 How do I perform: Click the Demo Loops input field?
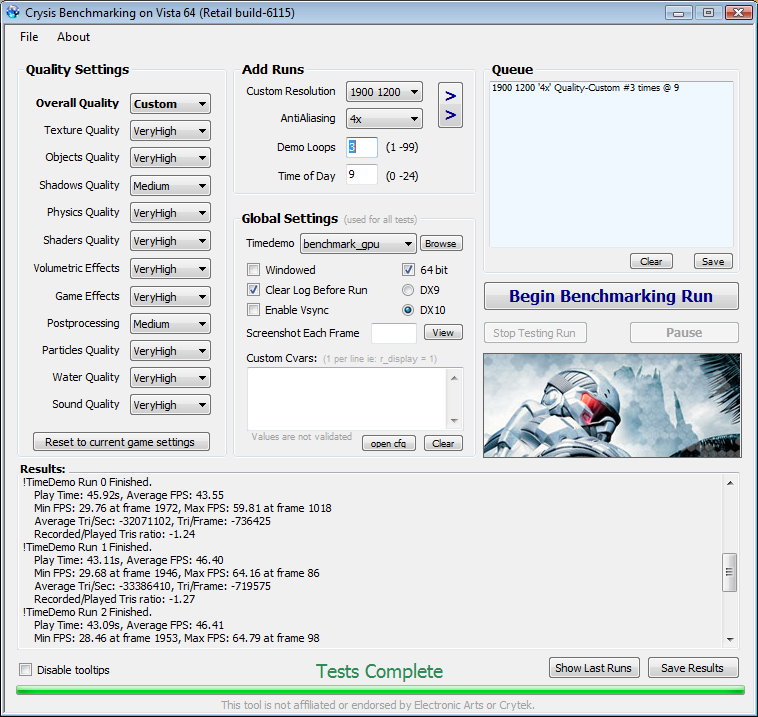tap(362, 147)
